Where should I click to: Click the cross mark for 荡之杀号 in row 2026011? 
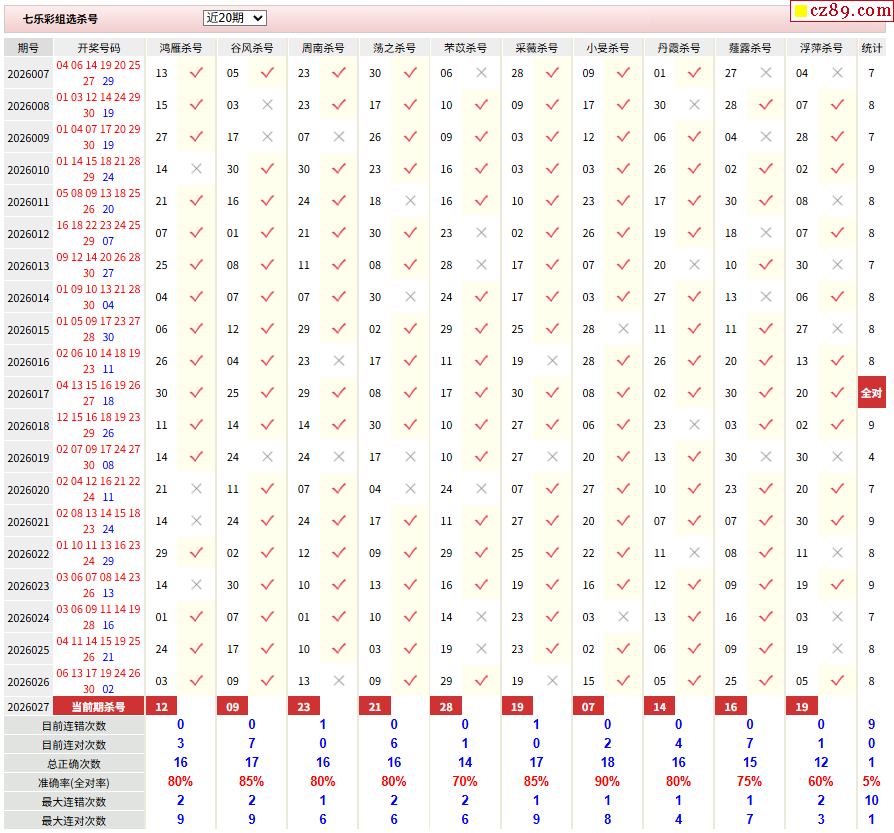tap(410, 201)
